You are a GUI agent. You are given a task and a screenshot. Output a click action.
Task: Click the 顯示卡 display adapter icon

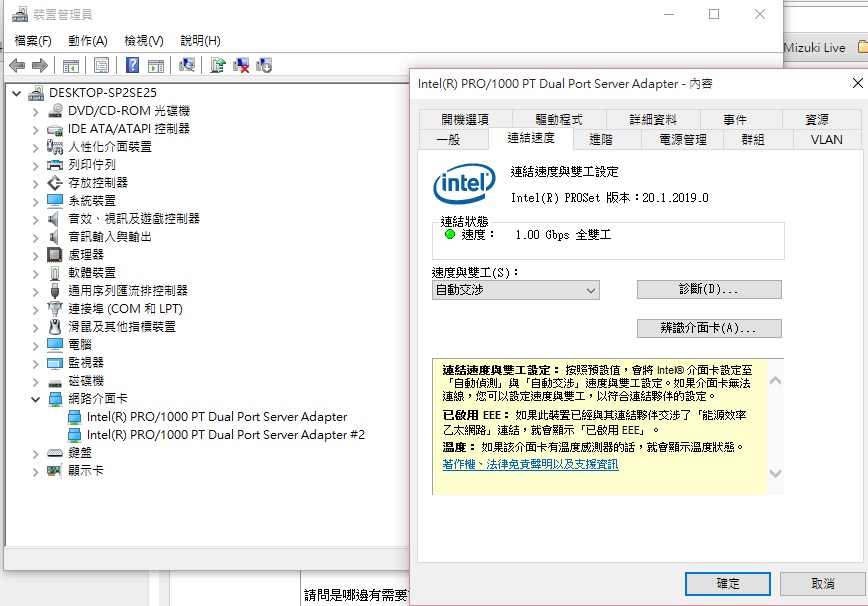(x=54, y=471)
